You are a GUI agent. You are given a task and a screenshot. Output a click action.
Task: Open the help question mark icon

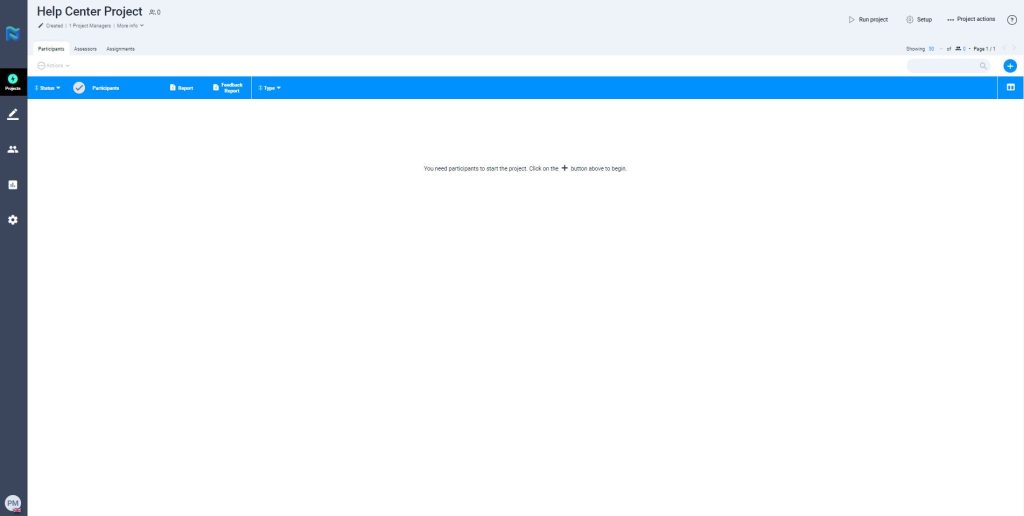pos(1011,19)
